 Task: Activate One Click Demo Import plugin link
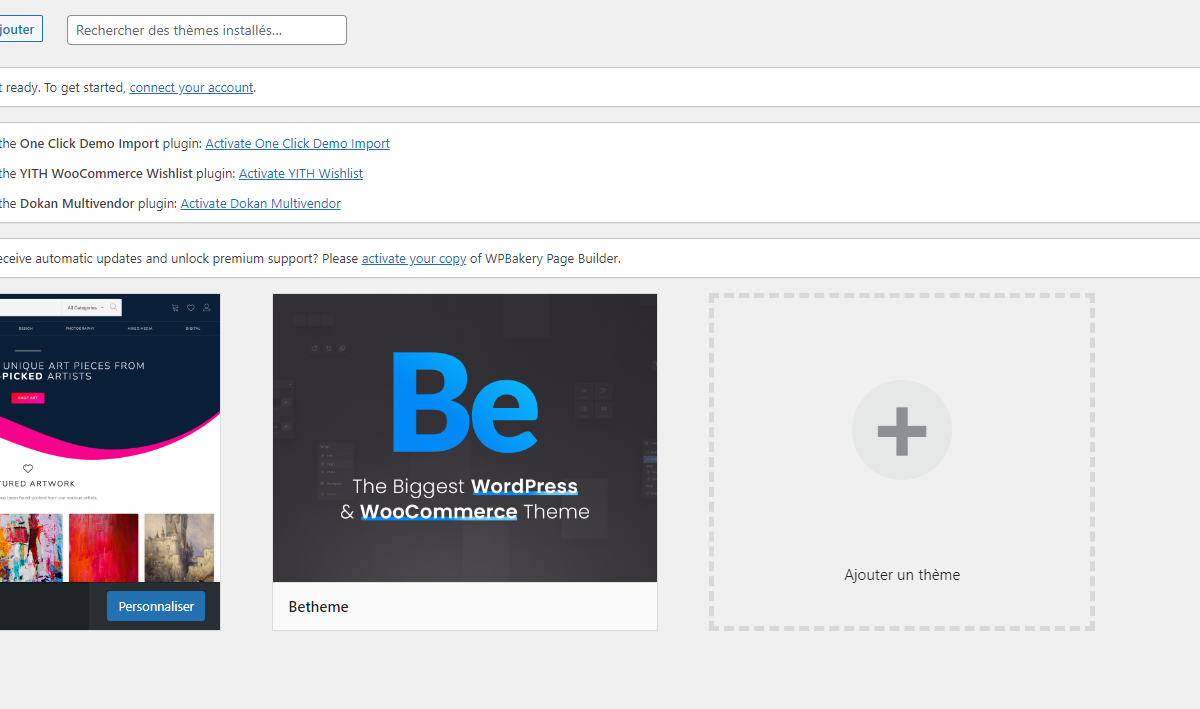[297, 143]
